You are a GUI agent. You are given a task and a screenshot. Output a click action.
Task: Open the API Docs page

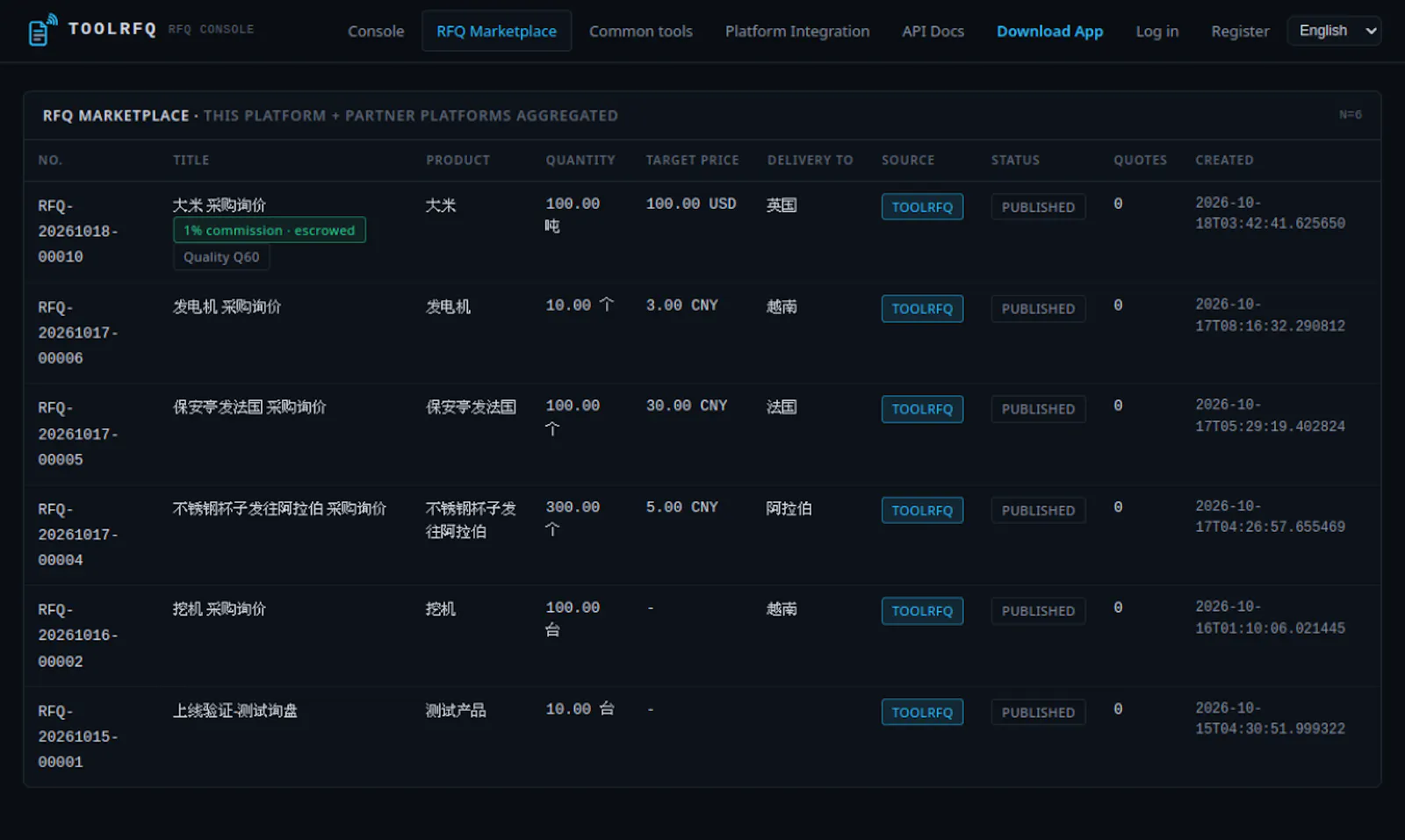[x=933, y=31]
